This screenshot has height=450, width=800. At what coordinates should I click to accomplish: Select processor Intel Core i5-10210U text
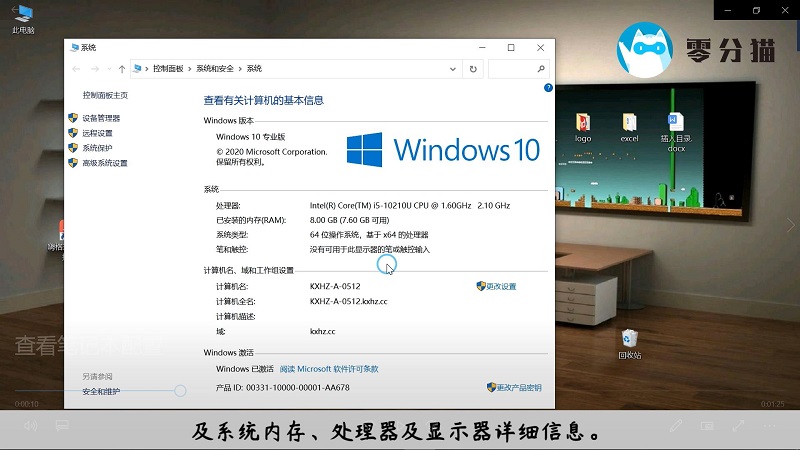point(410,206)
